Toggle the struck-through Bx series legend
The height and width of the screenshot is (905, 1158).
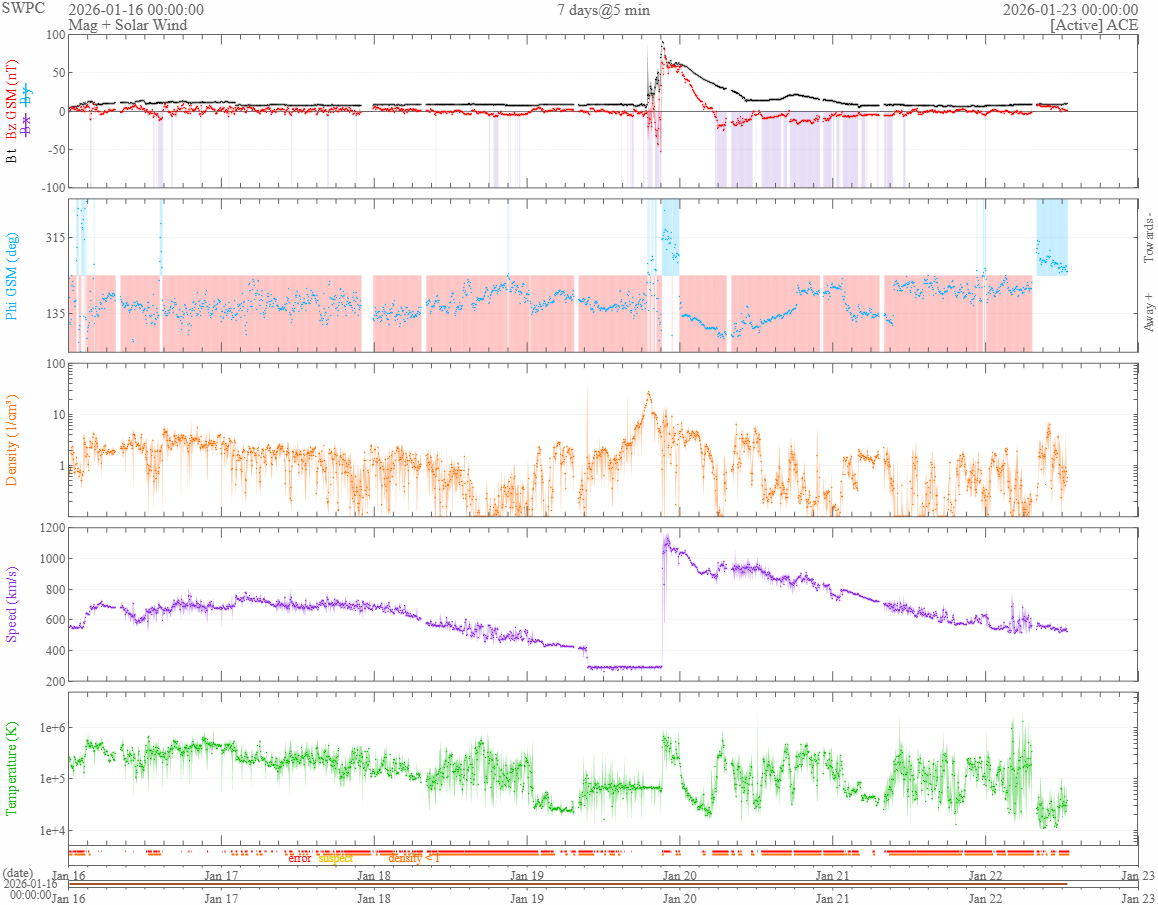tap(27, 124)
